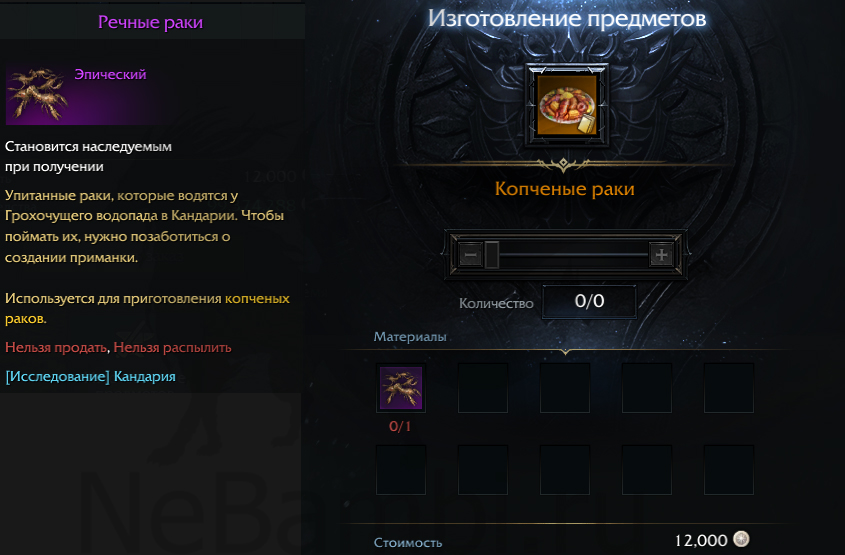Increase quantity with the plus button
This screenshot has height=555, width=845.
click(662, 255)
